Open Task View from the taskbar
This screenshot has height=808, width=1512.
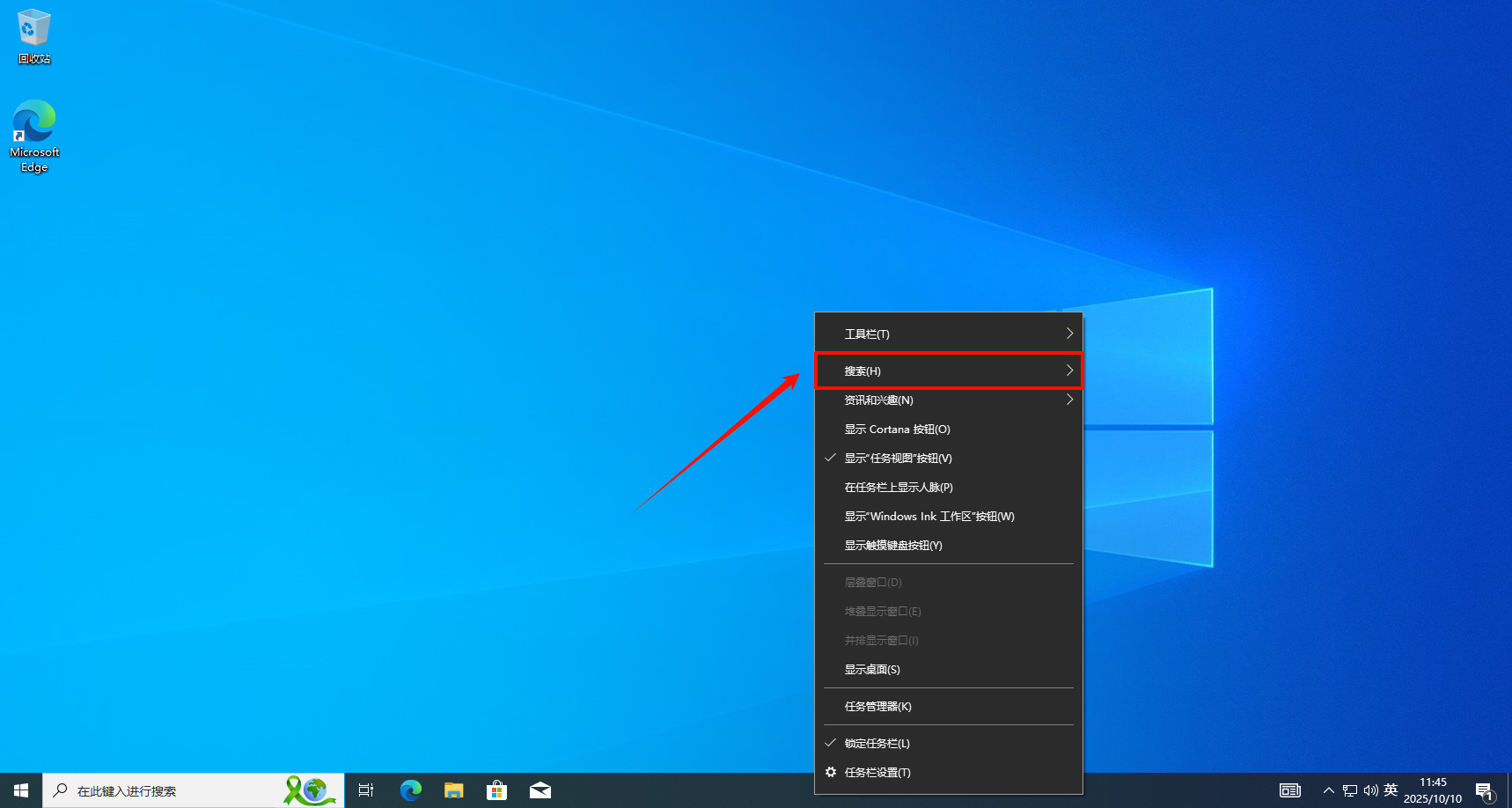[366, 790]
